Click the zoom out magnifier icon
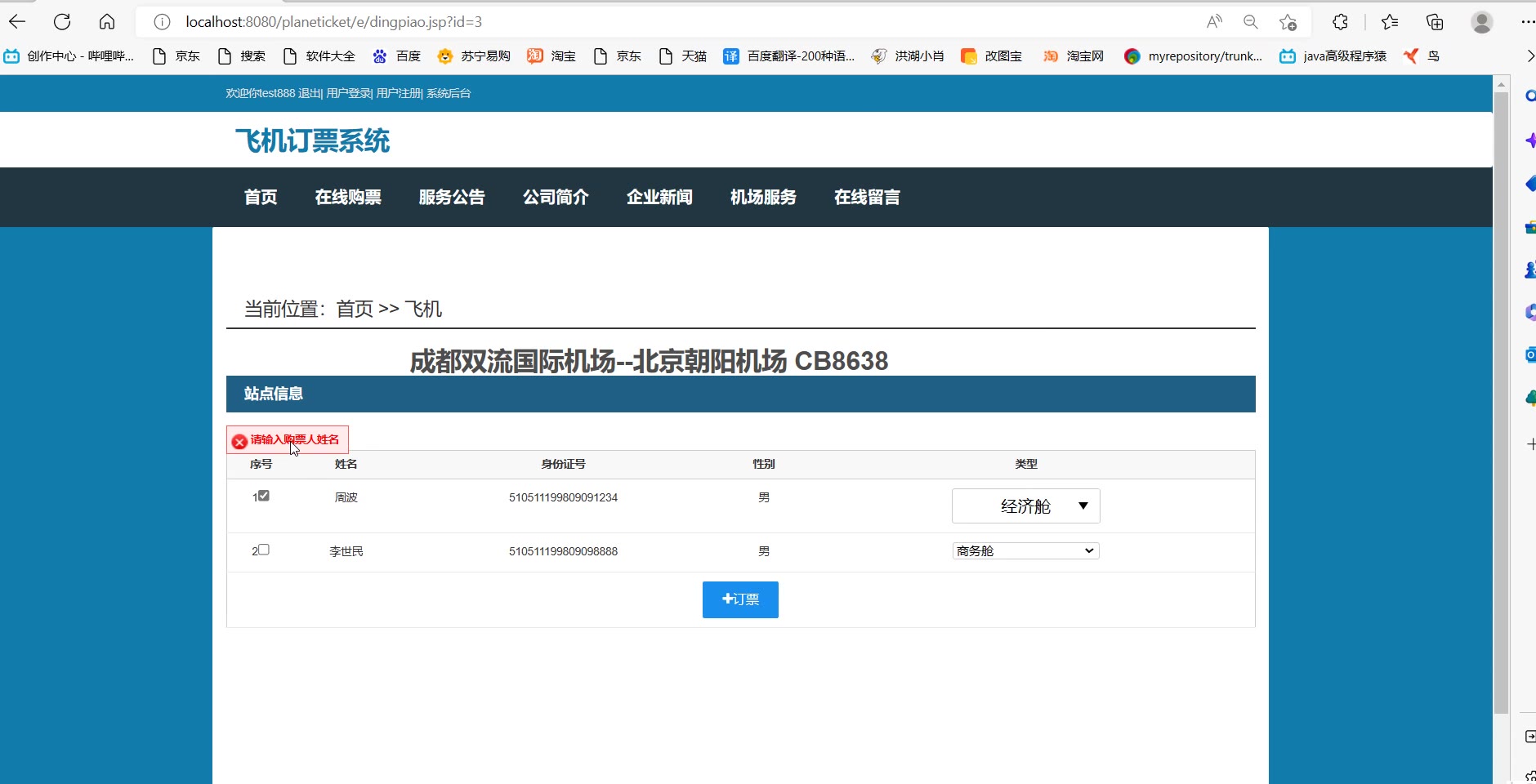 click(x=1250, y=22)
